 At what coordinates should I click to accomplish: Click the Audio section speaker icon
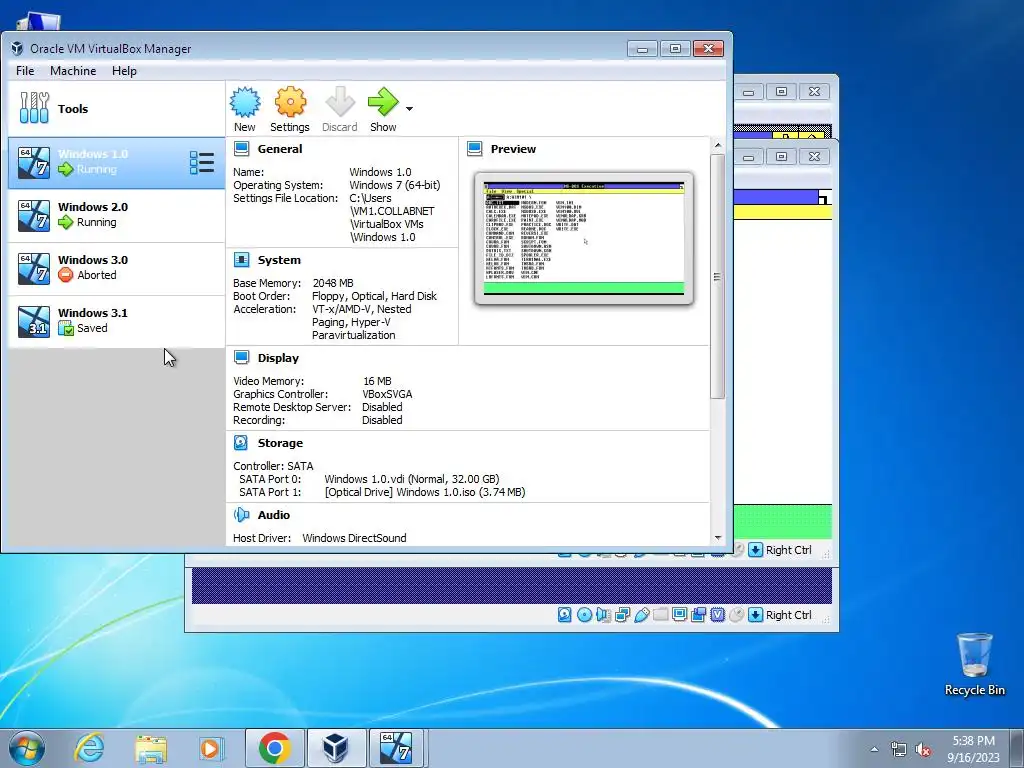(x=242, y=515)
